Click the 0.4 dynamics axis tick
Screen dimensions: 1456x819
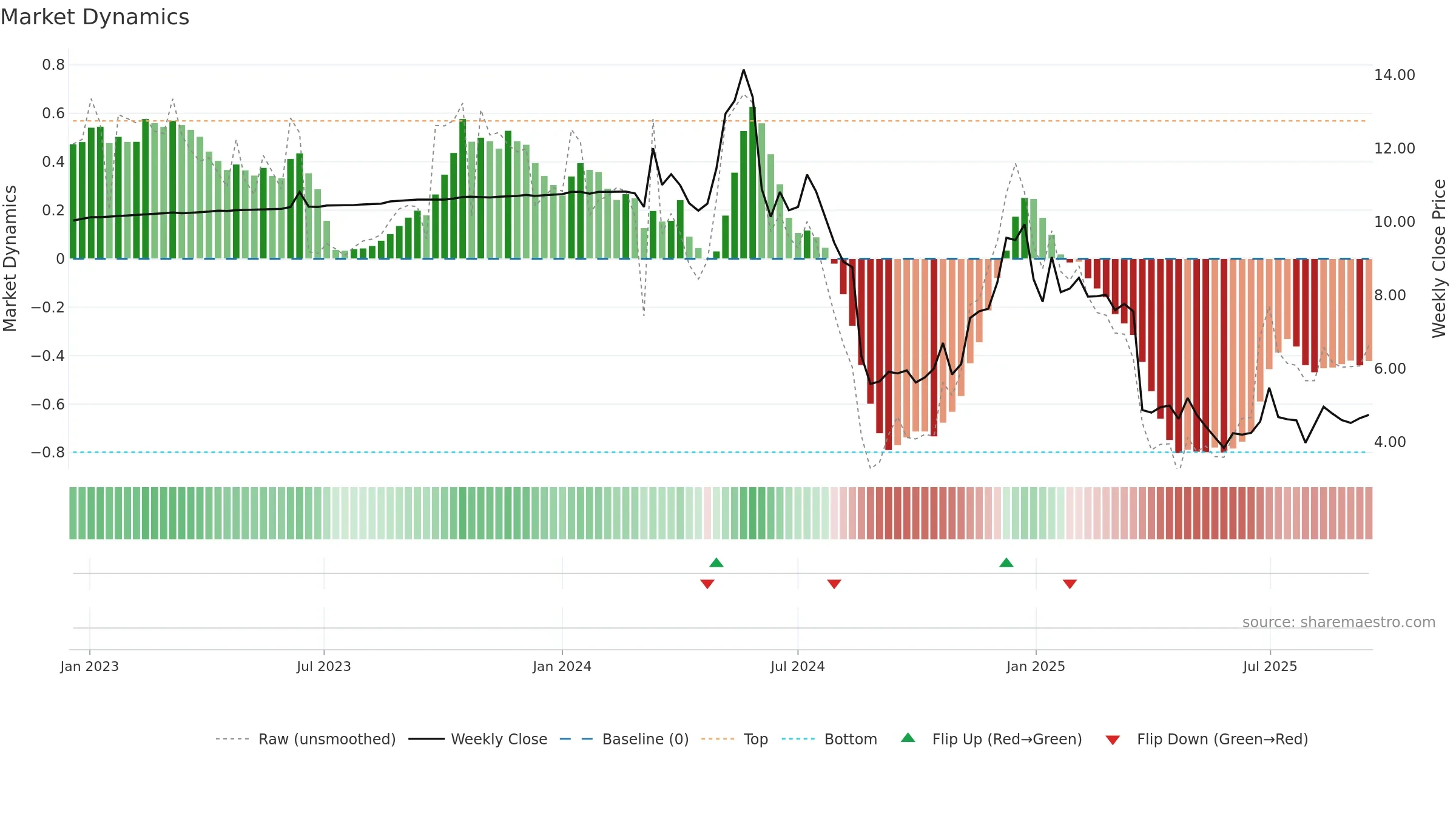(x=53, y=161)
